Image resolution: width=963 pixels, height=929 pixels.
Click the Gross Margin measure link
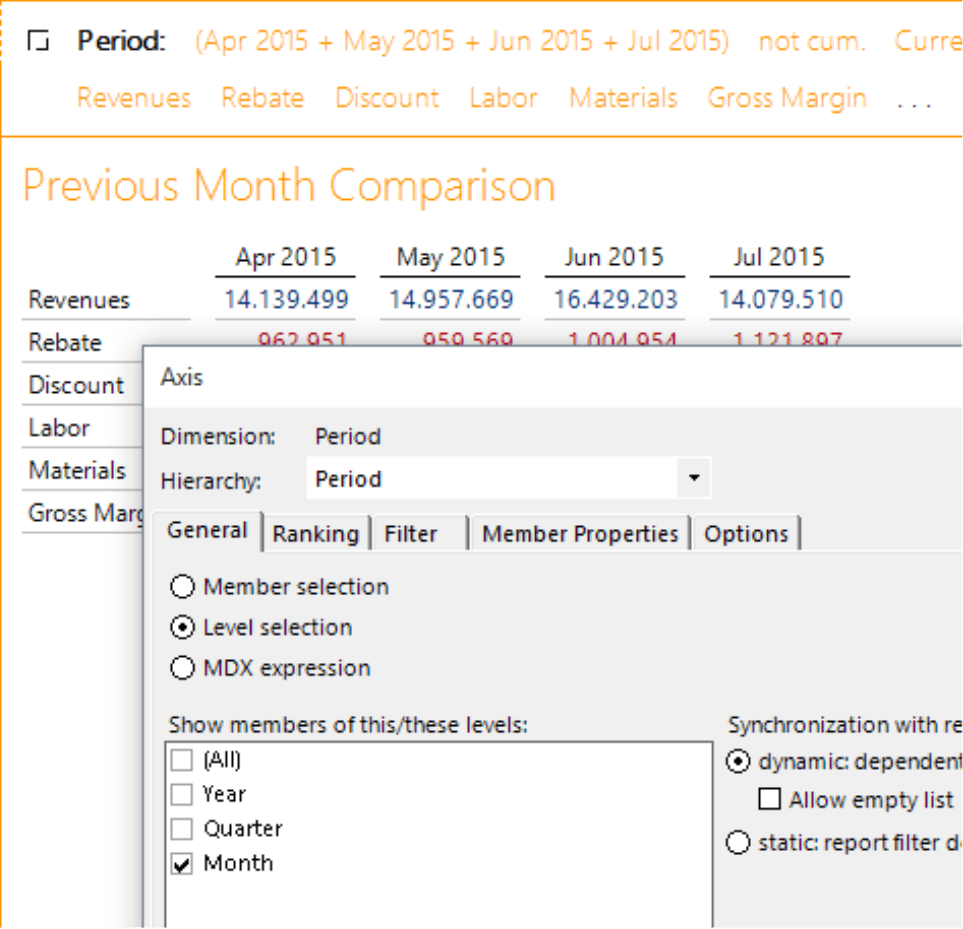coord(787,98)
